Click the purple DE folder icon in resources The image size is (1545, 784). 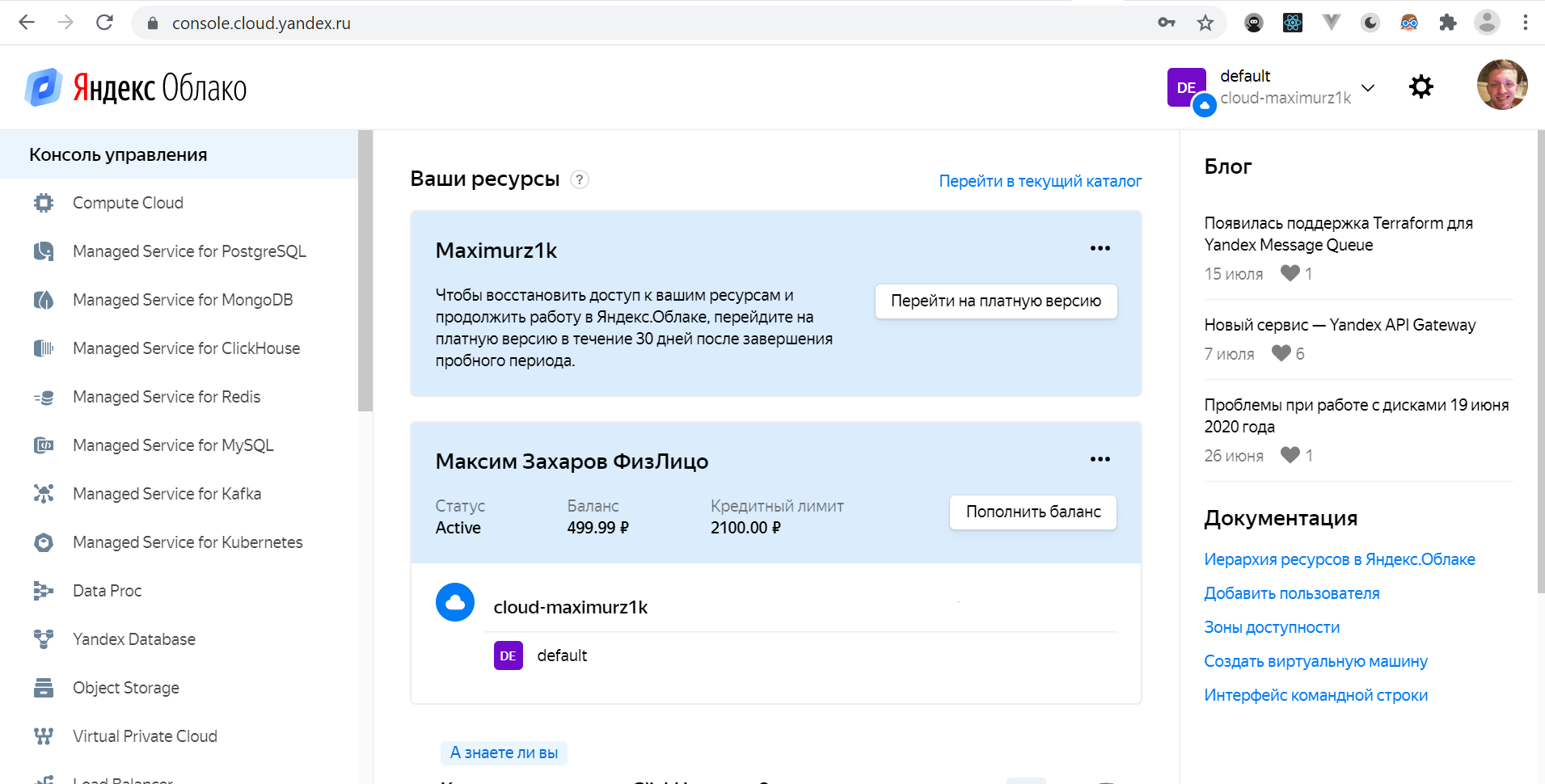509,655
